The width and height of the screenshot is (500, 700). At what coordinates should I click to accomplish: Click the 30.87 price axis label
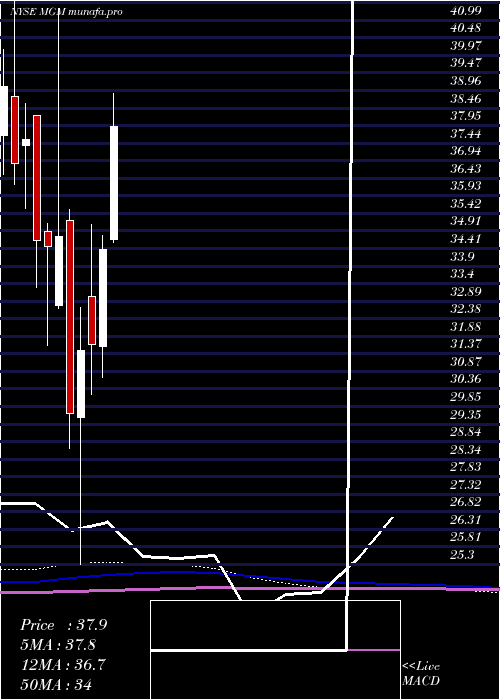tap(466, 362)
